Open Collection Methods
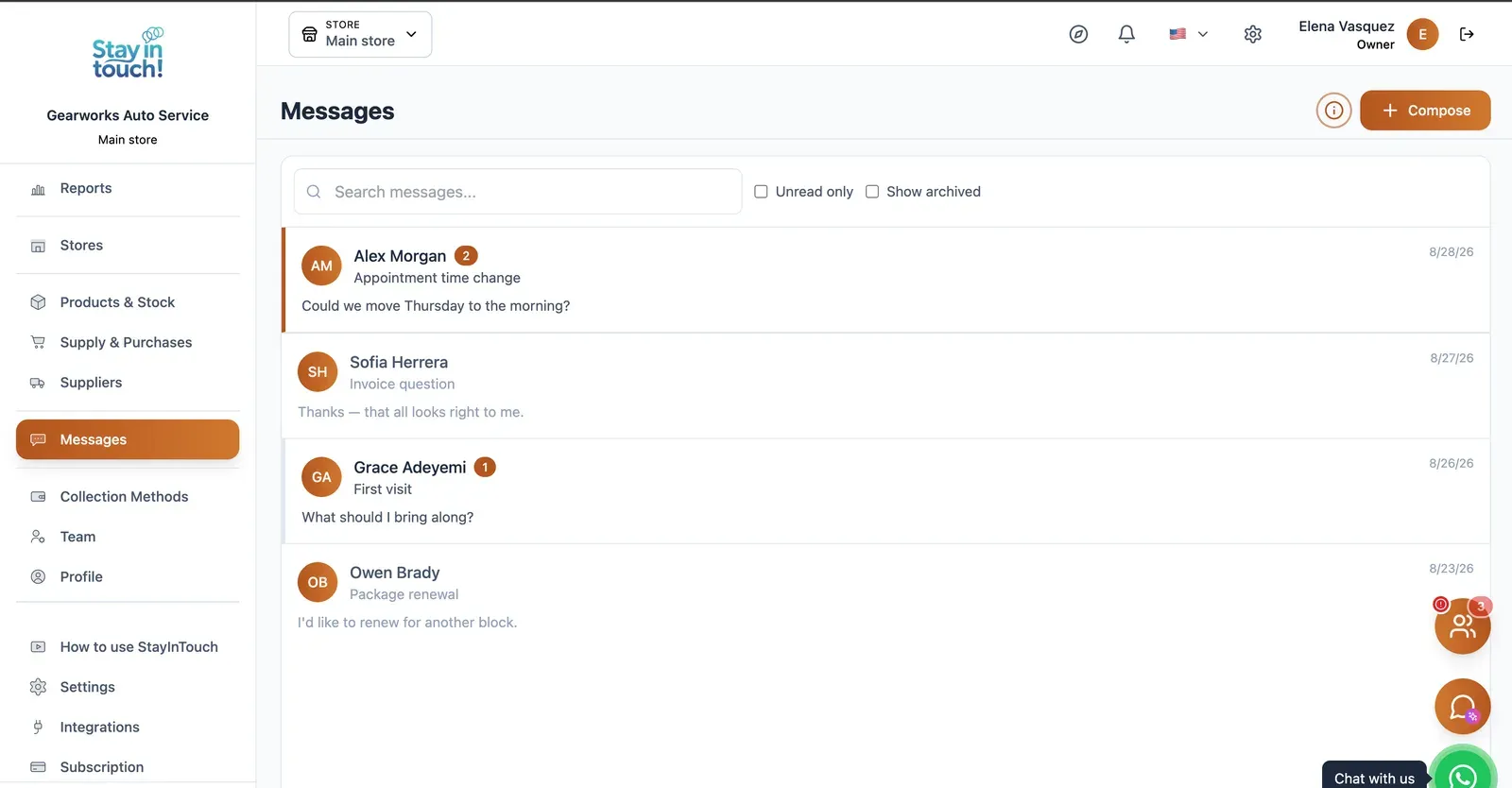1512x788 pixels. click(x=128, y=497)
